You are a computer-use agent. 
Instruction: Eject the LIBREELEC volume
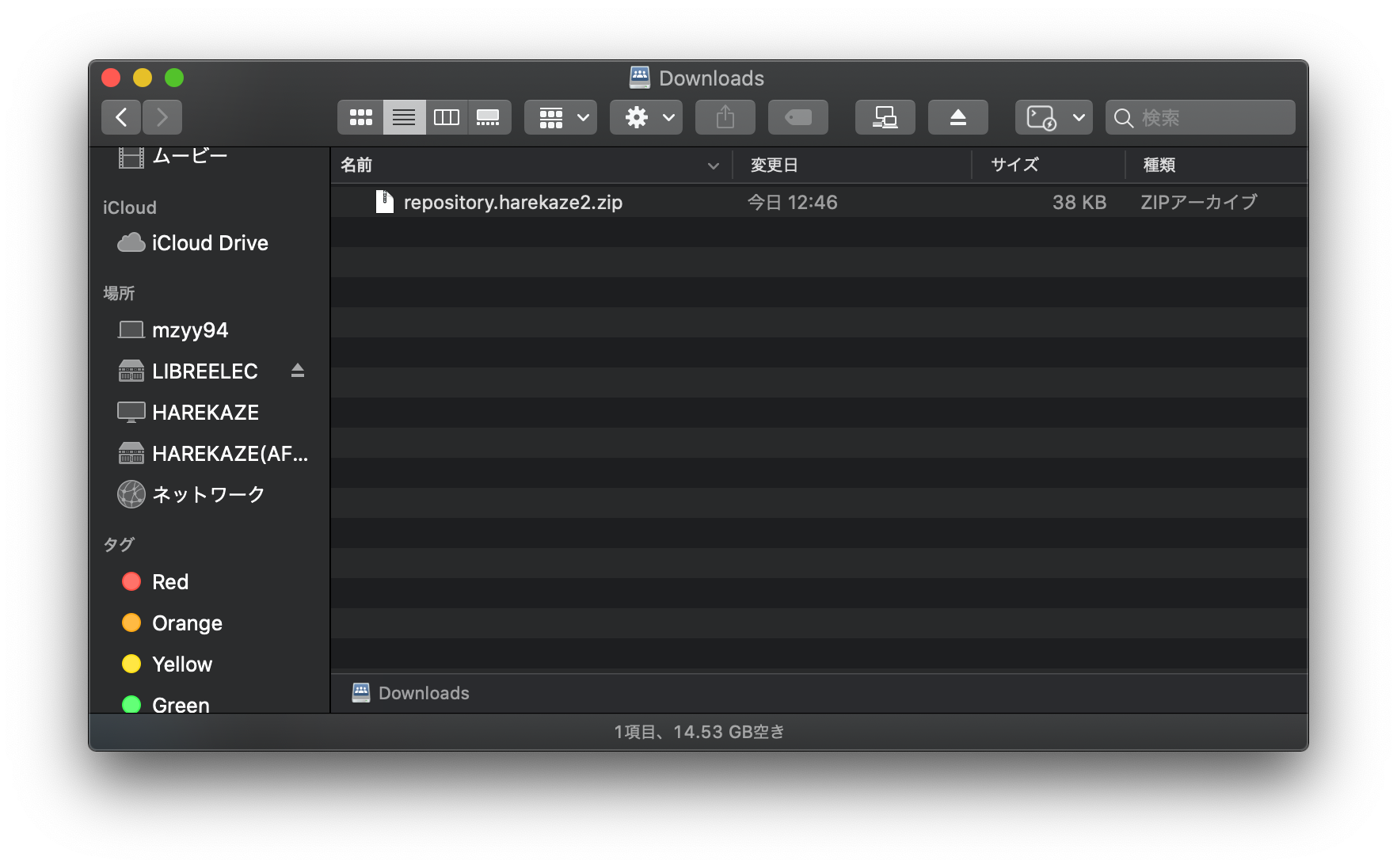(x=298, y=370)
